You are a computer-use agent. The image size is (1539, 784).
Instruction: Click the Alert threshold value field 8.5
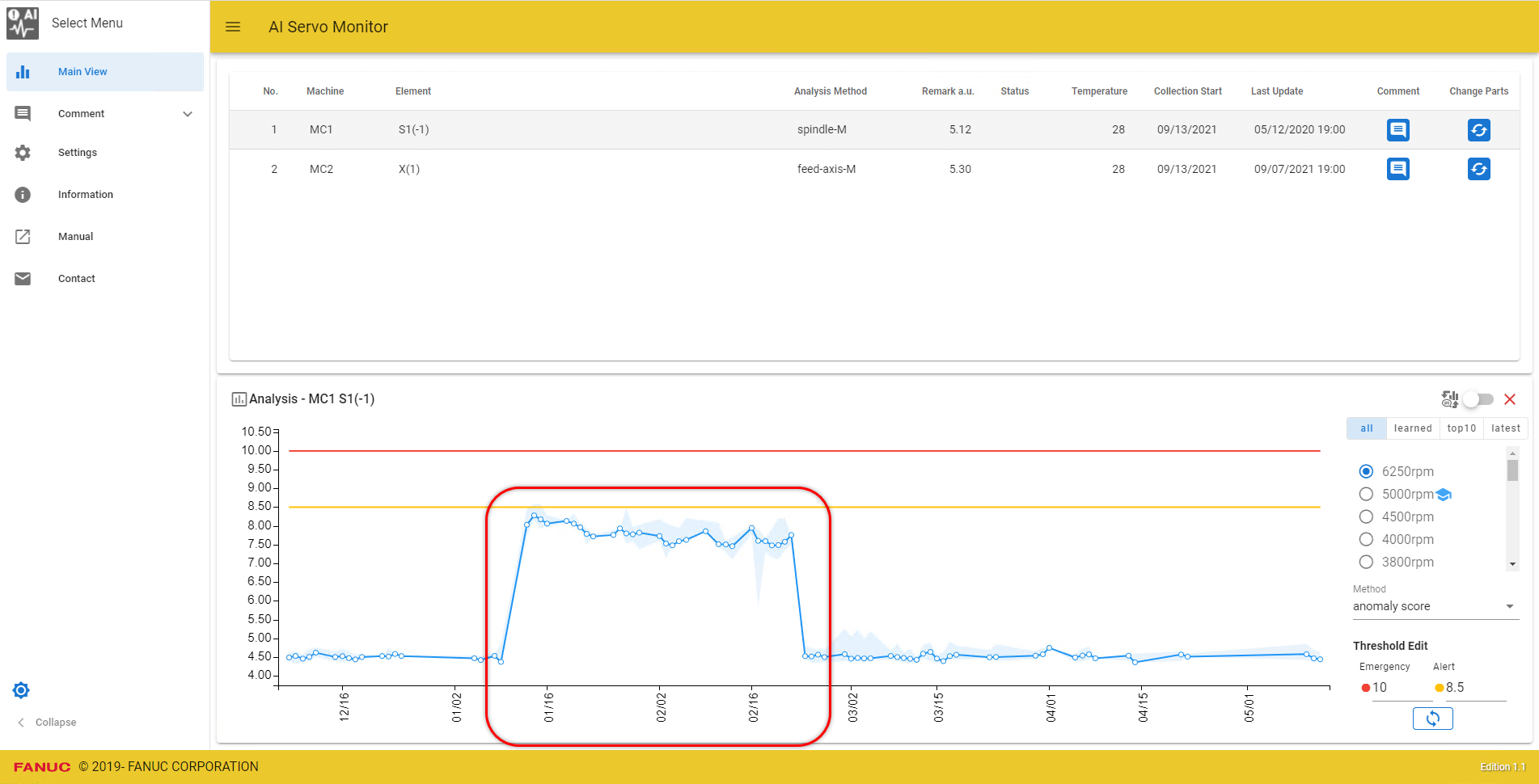[1452, 687]
